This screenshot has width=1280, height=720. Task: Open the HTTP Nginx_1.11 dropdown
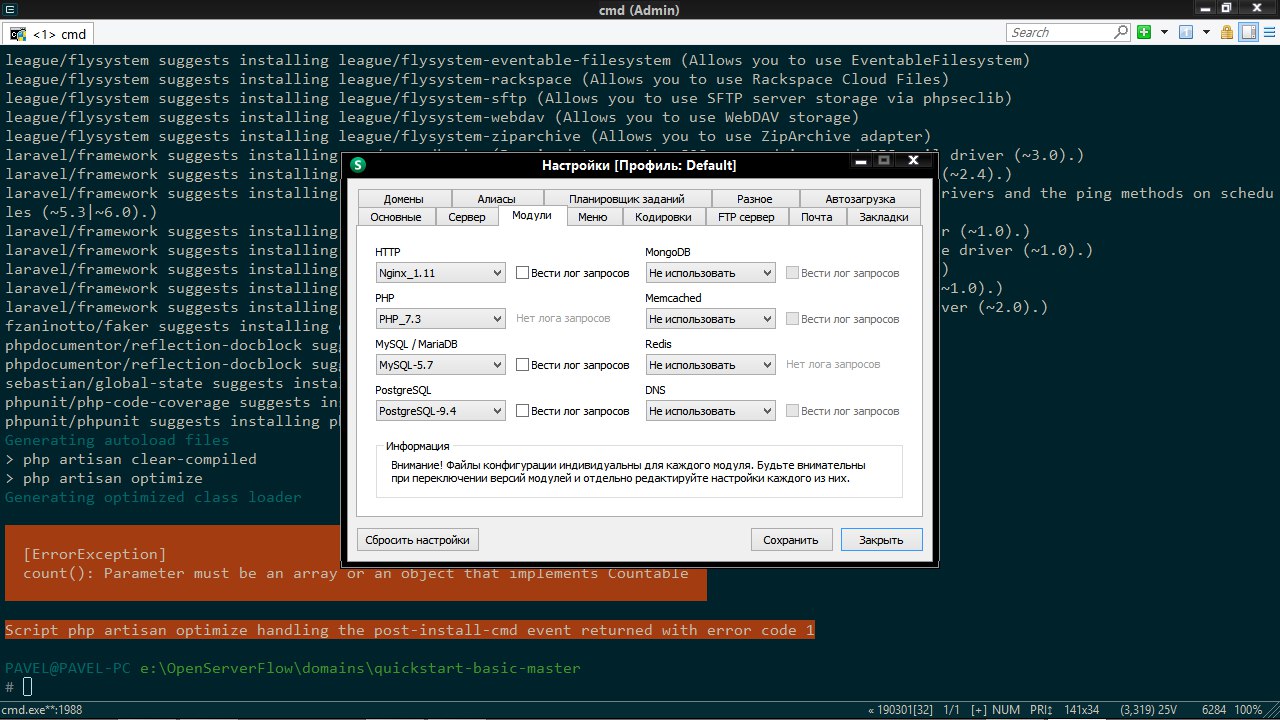[x=440, y=273]
